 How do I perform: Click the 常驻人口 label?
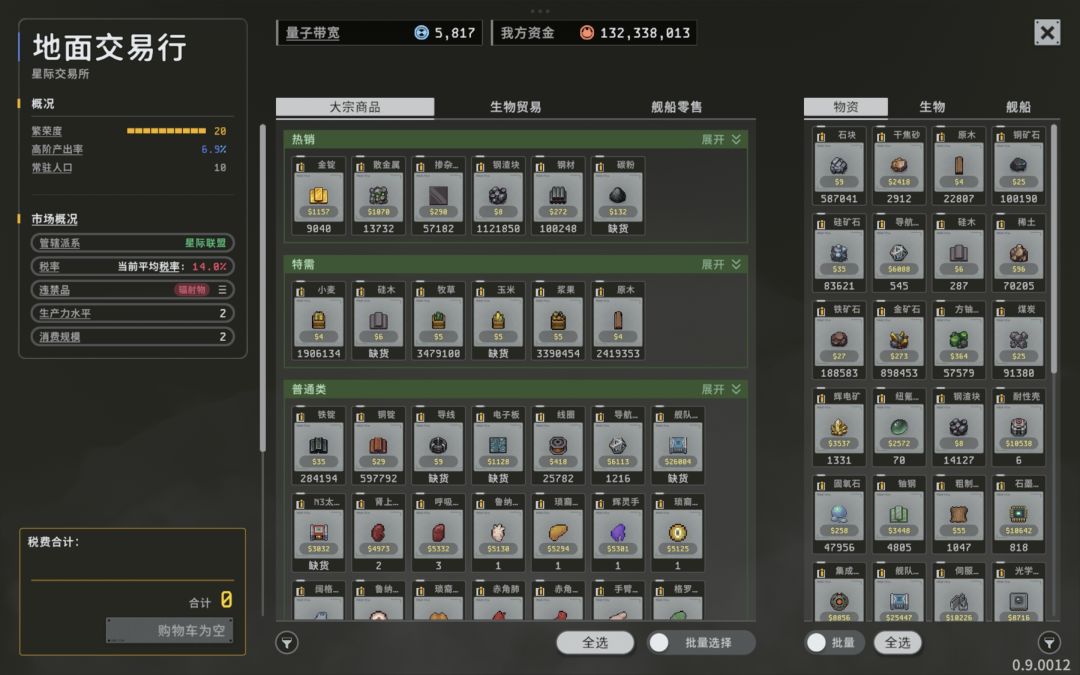pos(52,167)
